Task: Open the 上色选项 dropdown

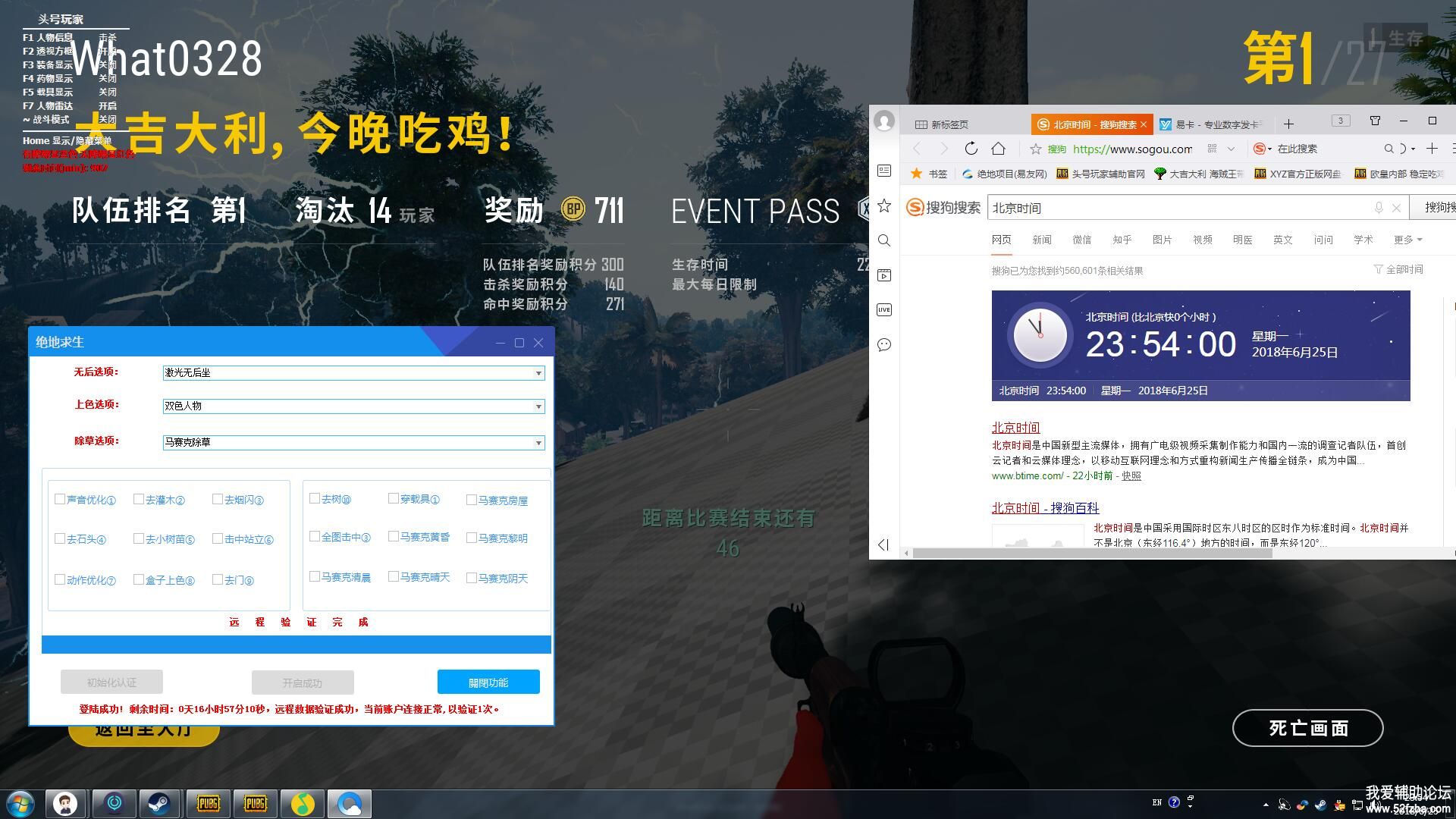Action: pos(538,406)
